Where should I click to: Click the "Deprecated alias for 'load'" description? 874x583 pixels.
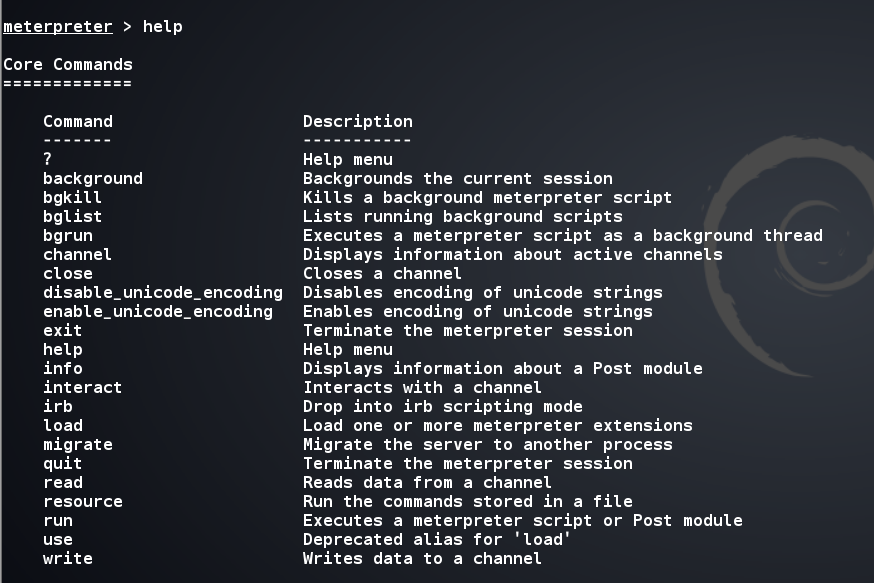[437, 540]
